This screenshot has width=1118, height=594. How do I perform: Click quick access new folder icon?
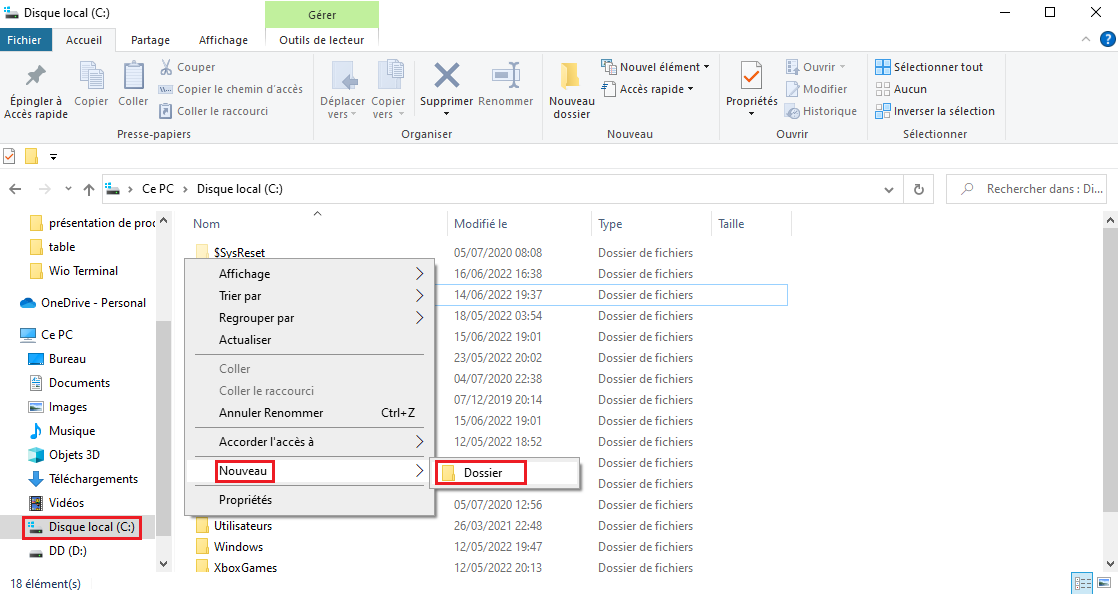31,156
